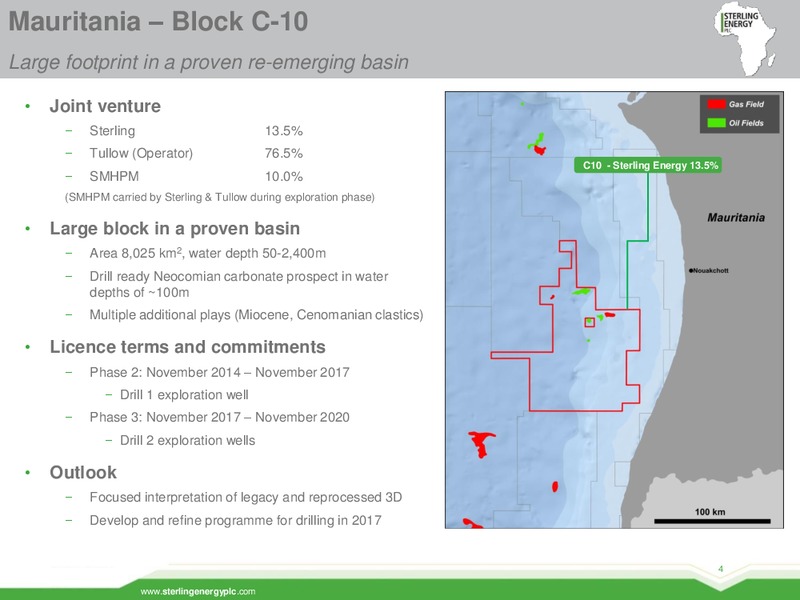
Task: Select 'SMHPM' partner name
Action: click(114, 176)
